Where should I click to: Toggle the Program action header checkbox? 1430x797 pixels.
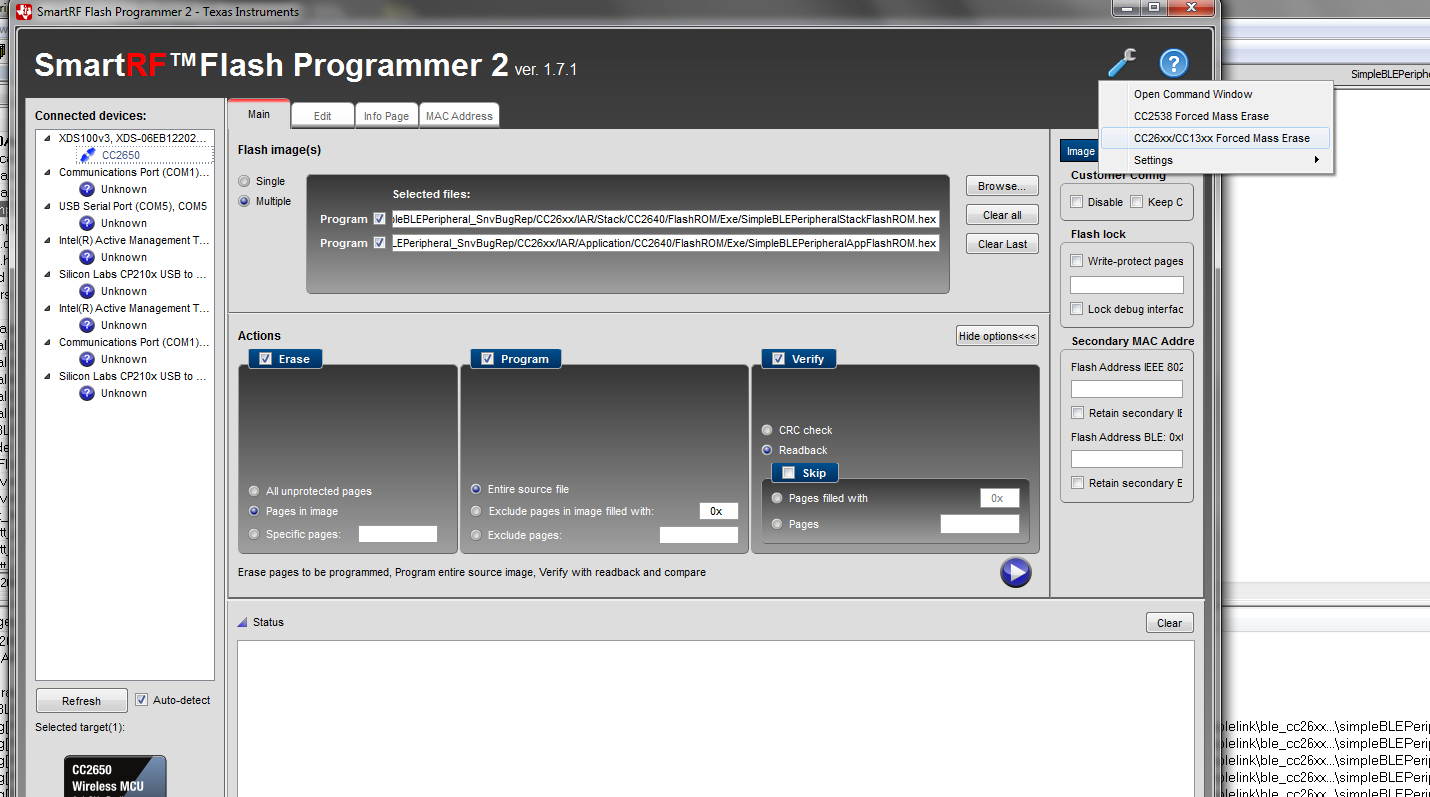pos(488,359)
